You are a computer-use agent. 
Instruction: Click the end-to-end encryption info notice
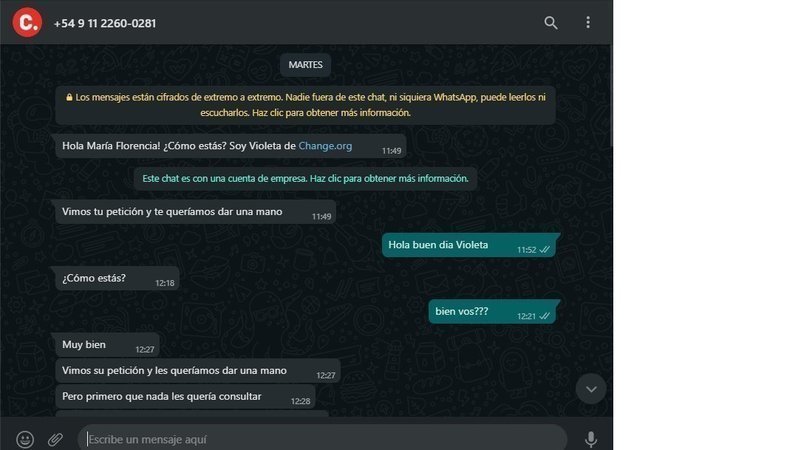(x=305, y=105)
